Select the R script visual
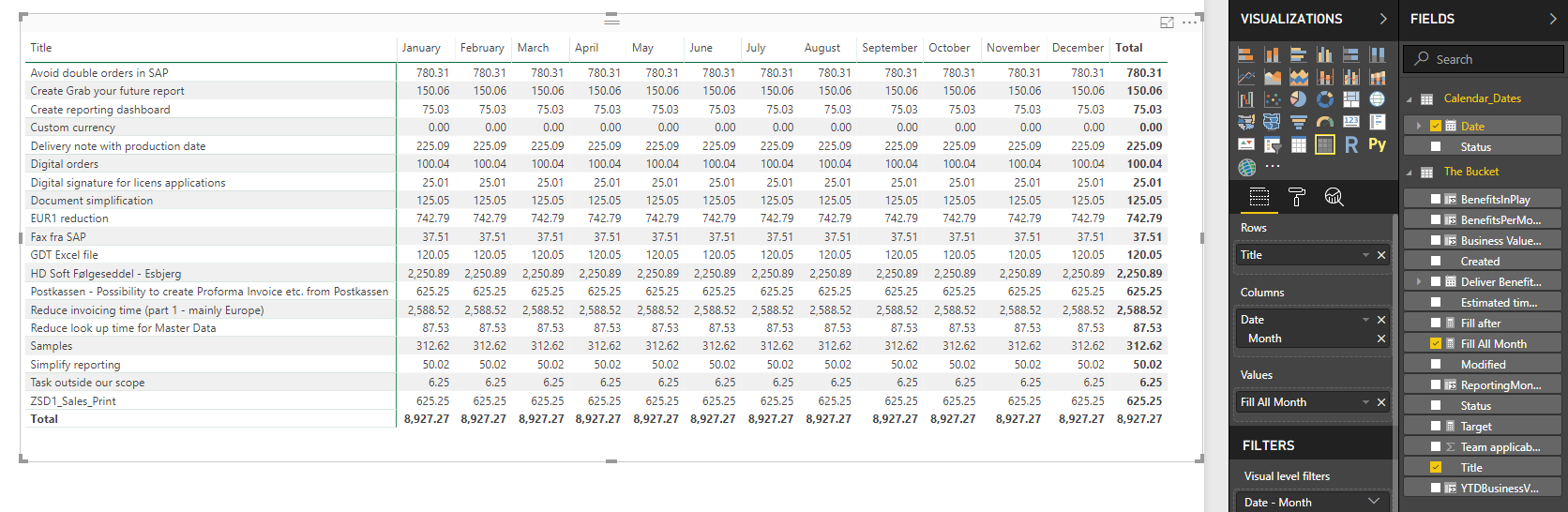1568x512 pixels. tap(1351, 144)
